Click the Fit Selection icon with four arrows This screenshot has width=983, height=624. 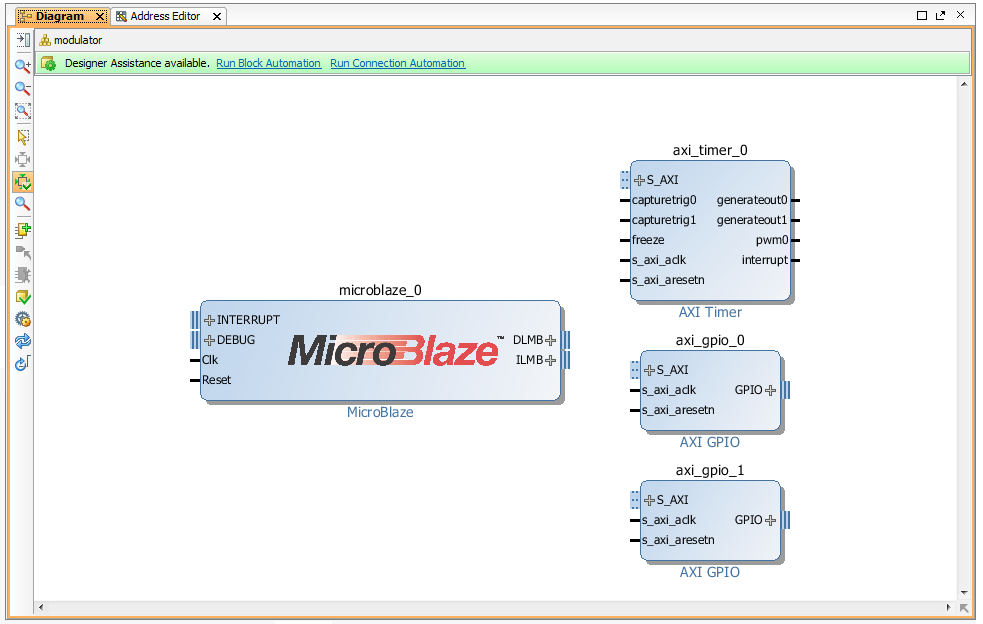[23, 159]
